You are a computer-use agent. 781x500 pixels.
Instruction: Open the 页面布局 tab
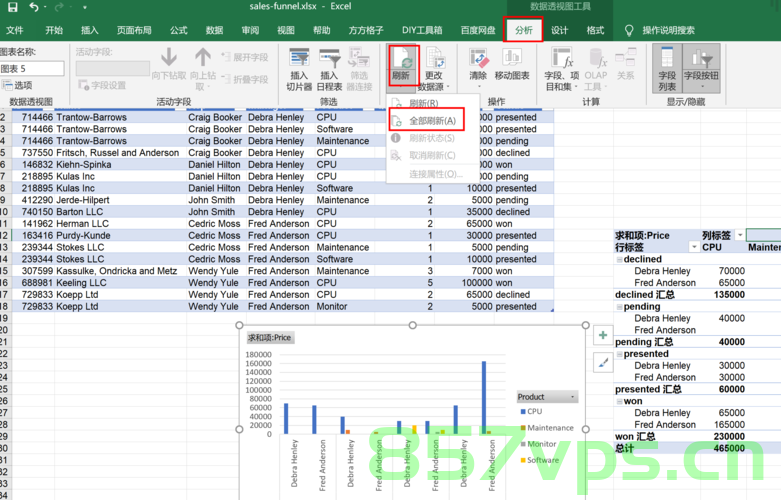(x=134, y=30)
